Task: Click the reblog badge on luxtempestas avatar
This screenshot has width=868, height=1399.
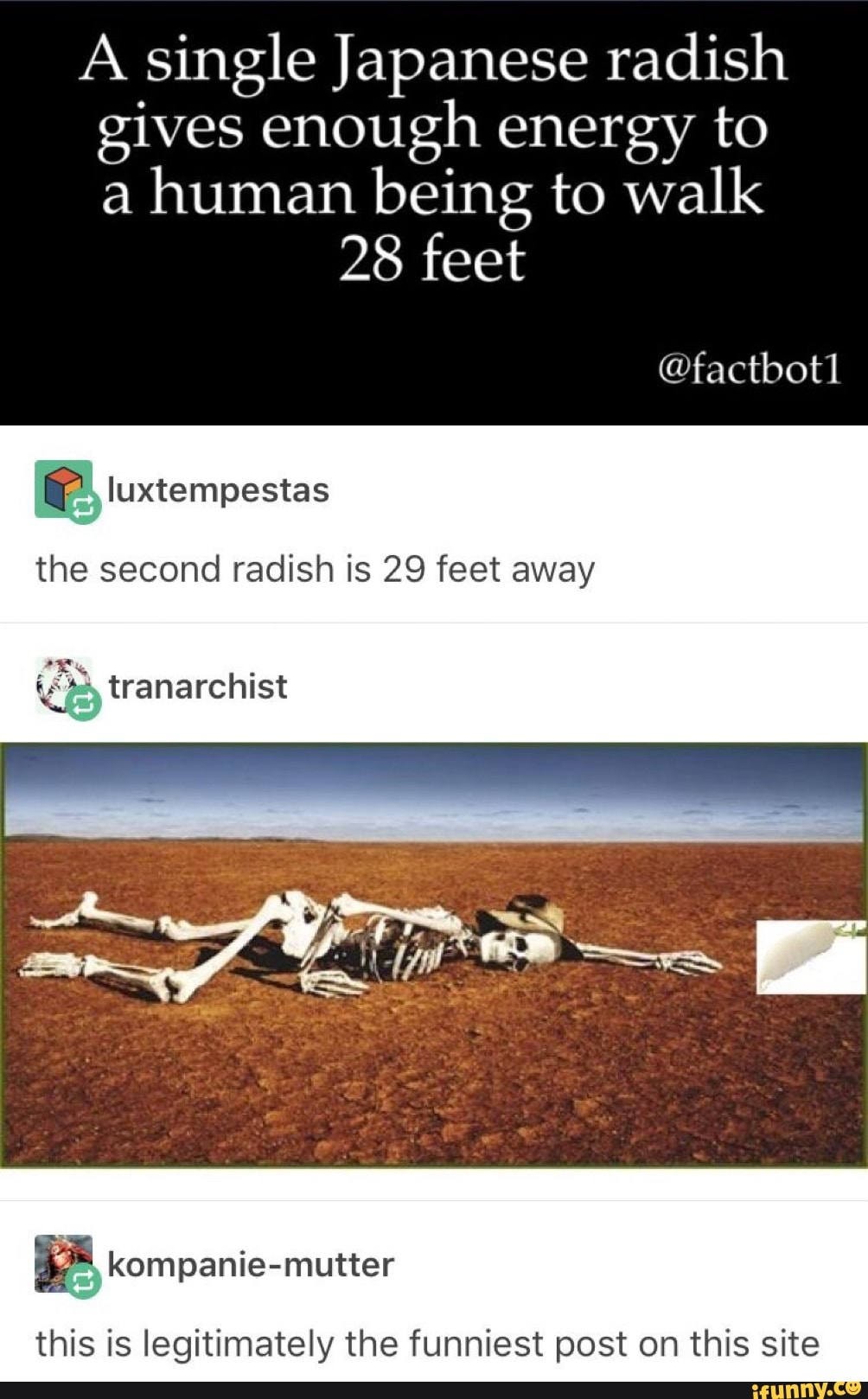Action: 84,508
